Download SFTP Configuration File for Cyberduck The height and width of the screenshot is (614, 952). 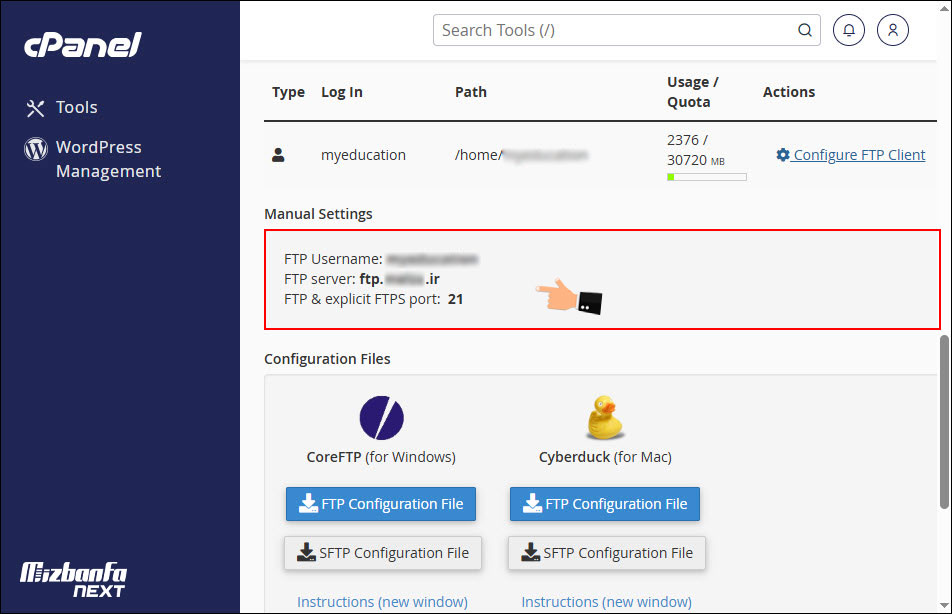(605, 553)
